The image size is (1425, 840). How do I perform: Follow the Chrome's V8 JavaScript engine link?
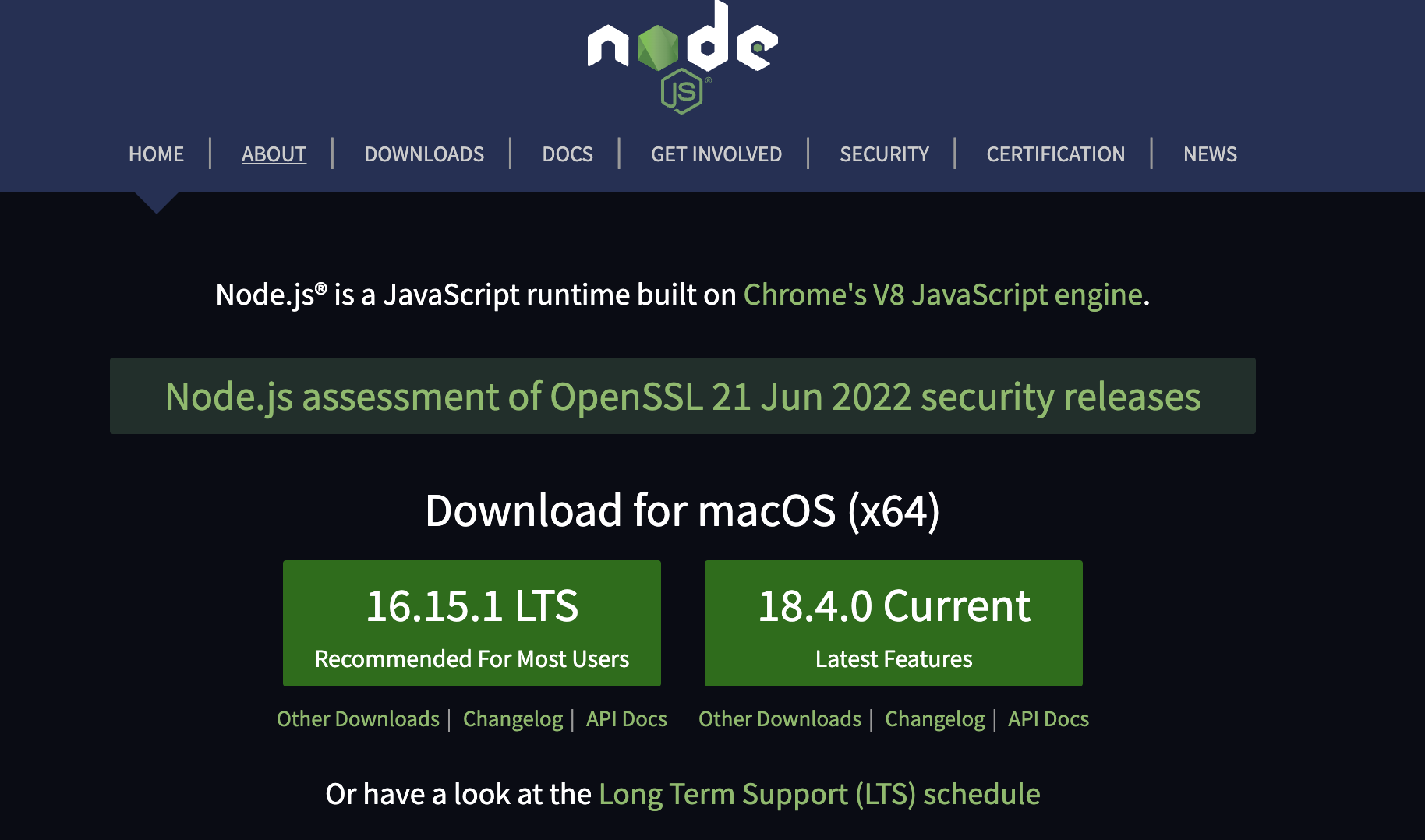pyautogui.click(x=942, y=295)
